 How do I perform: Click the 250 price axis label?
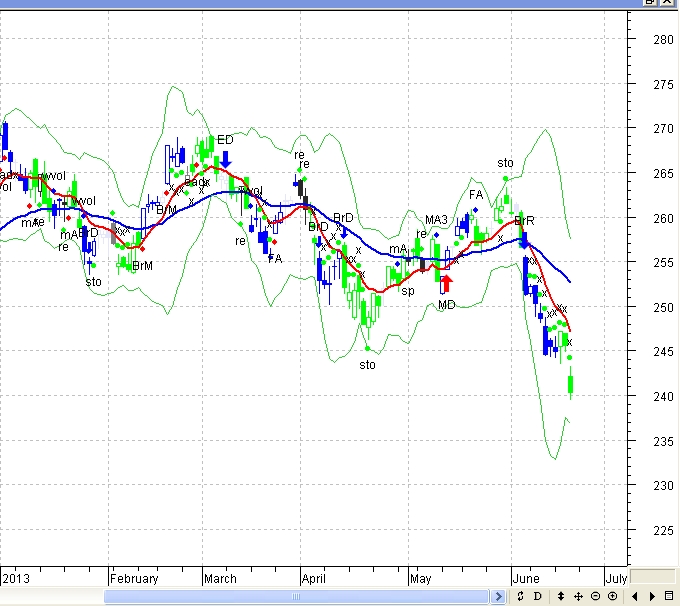664,308
